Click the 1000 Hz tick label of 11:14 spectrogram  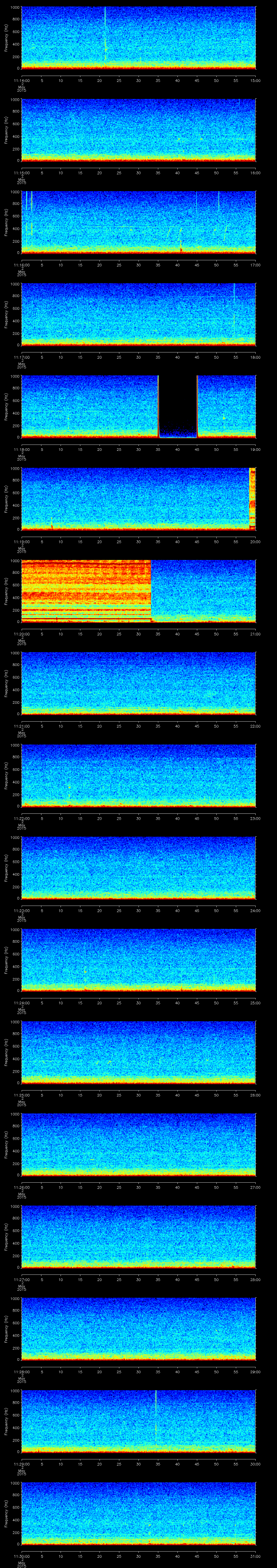[15, 8]
